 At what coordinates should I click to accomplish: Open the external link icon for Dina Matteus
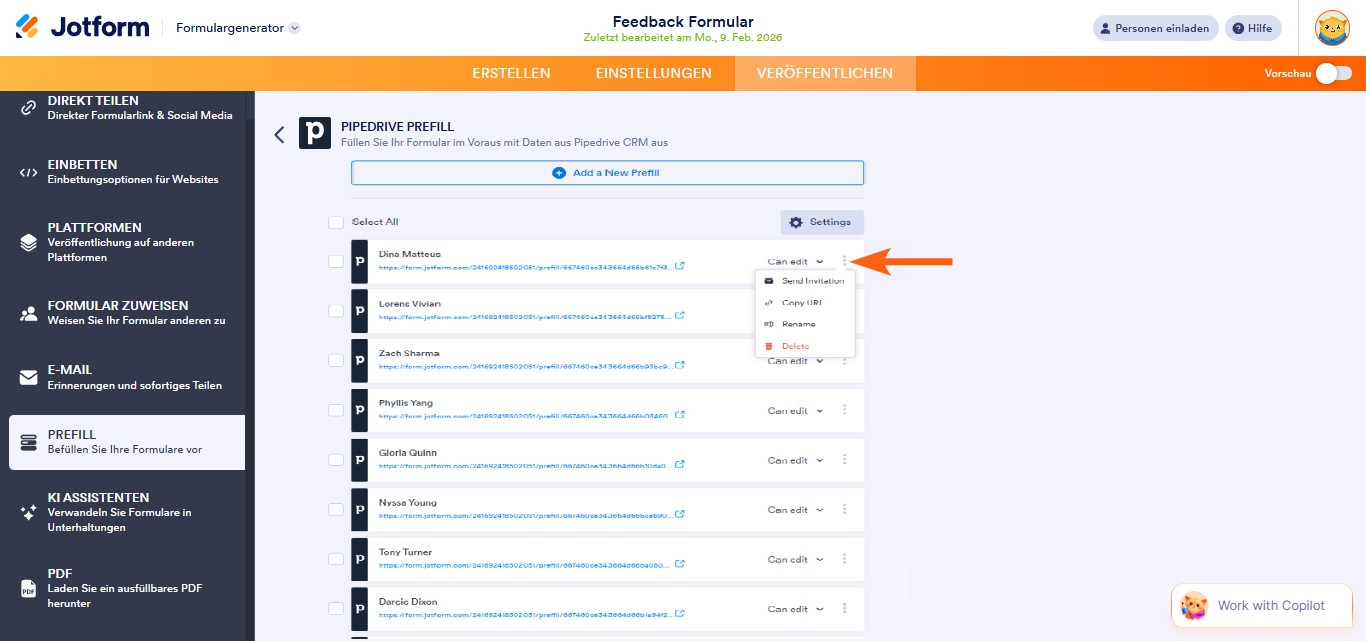click(x=680, y=267)
